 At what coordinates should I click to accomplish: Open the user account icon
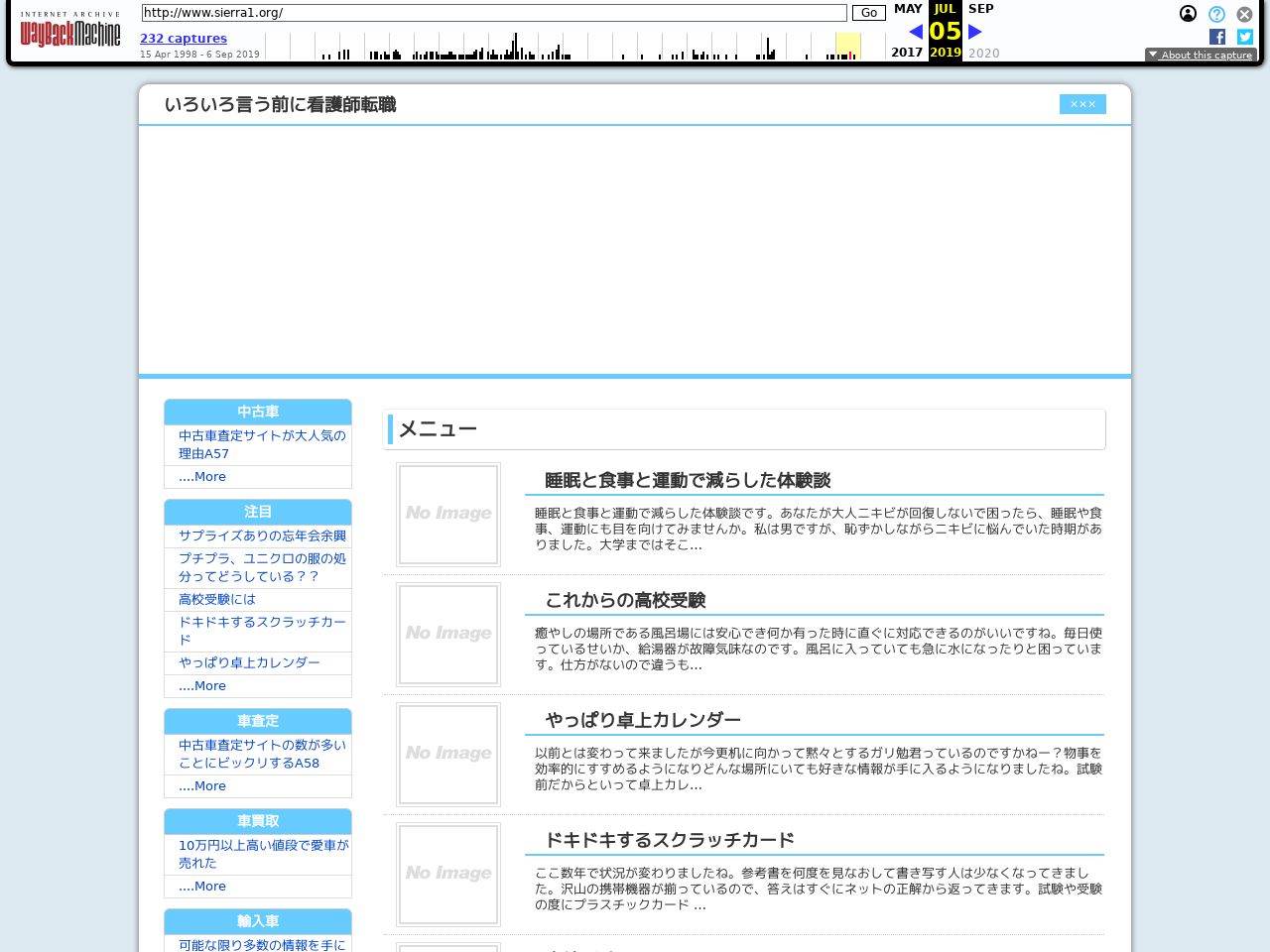(x=1188, y=14)
